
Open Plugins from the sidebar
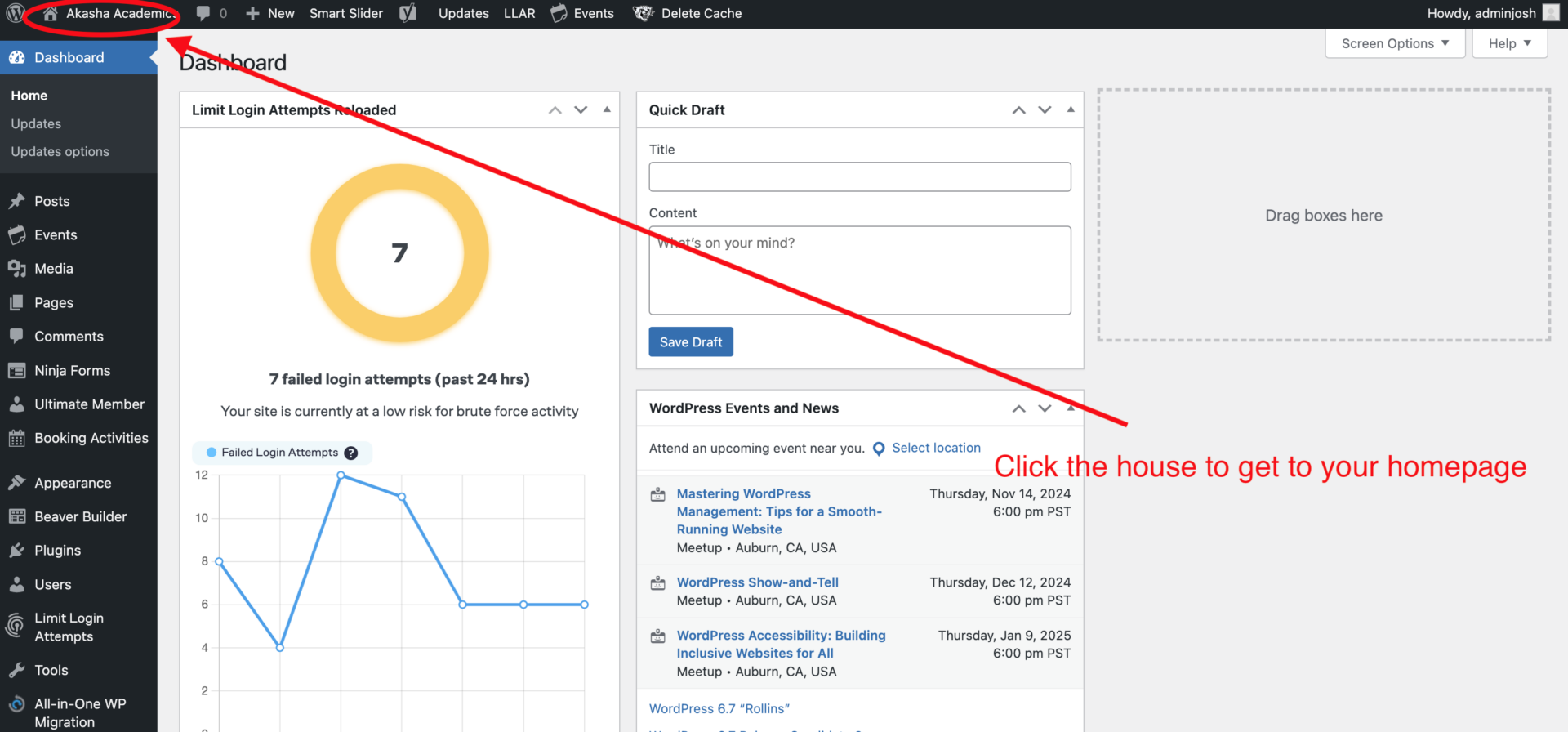pyautogui.click(x=57, y=551)
